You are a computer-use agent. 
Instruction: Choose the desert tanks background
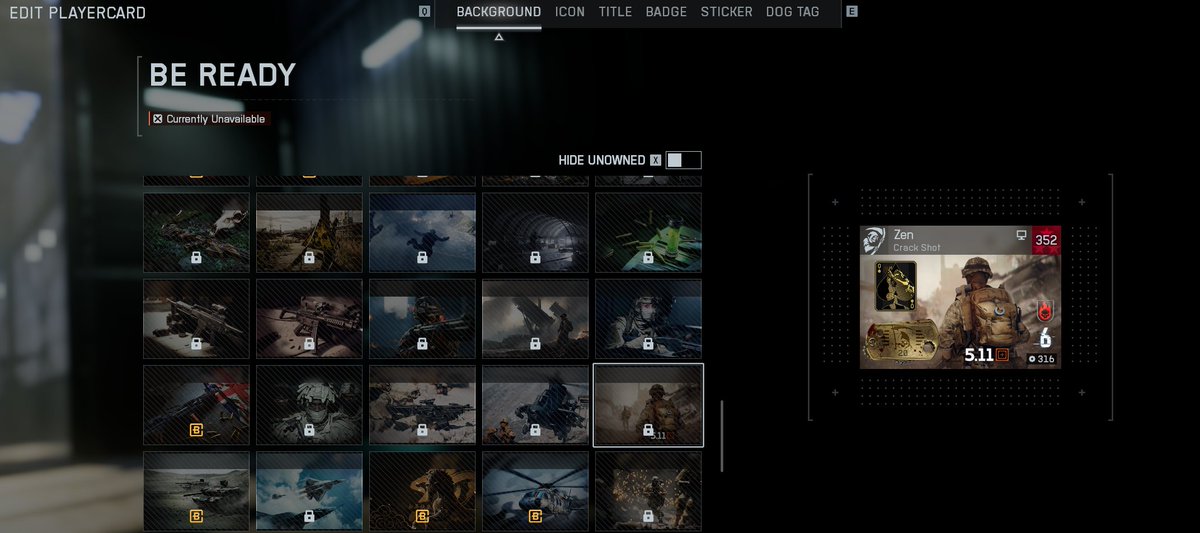[196, 491]
